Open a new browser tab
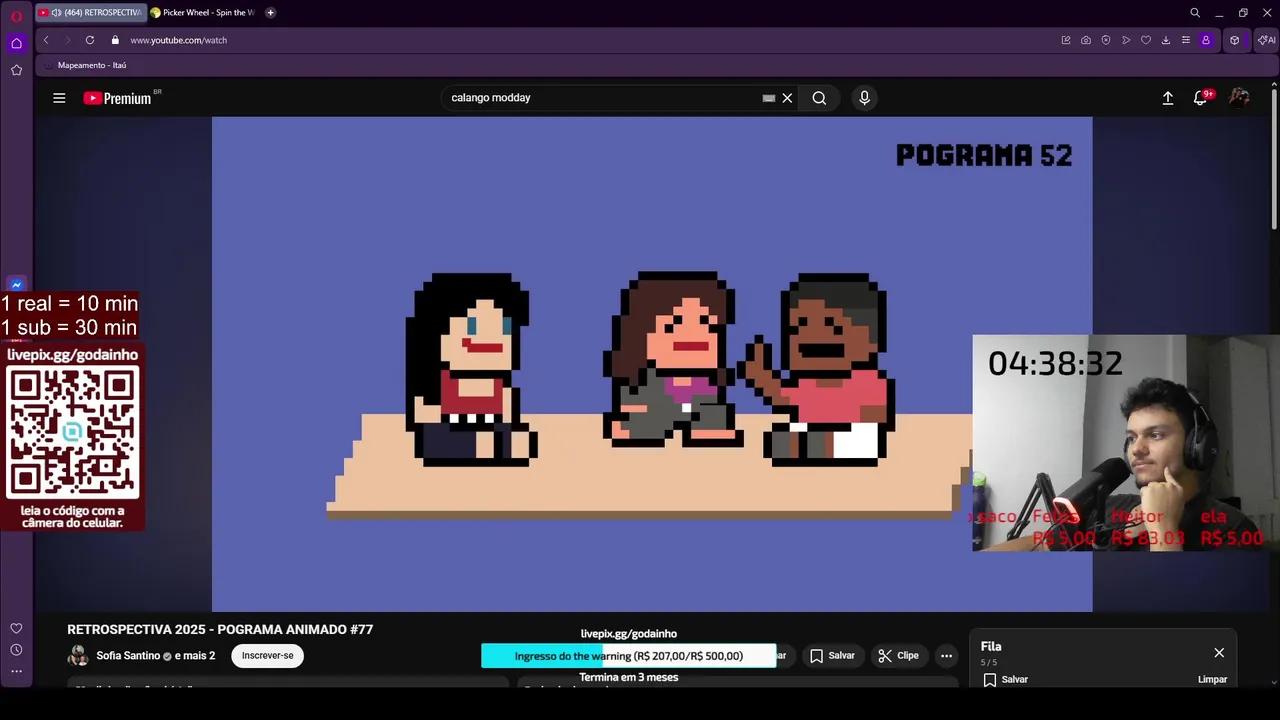 pos(270,13)
